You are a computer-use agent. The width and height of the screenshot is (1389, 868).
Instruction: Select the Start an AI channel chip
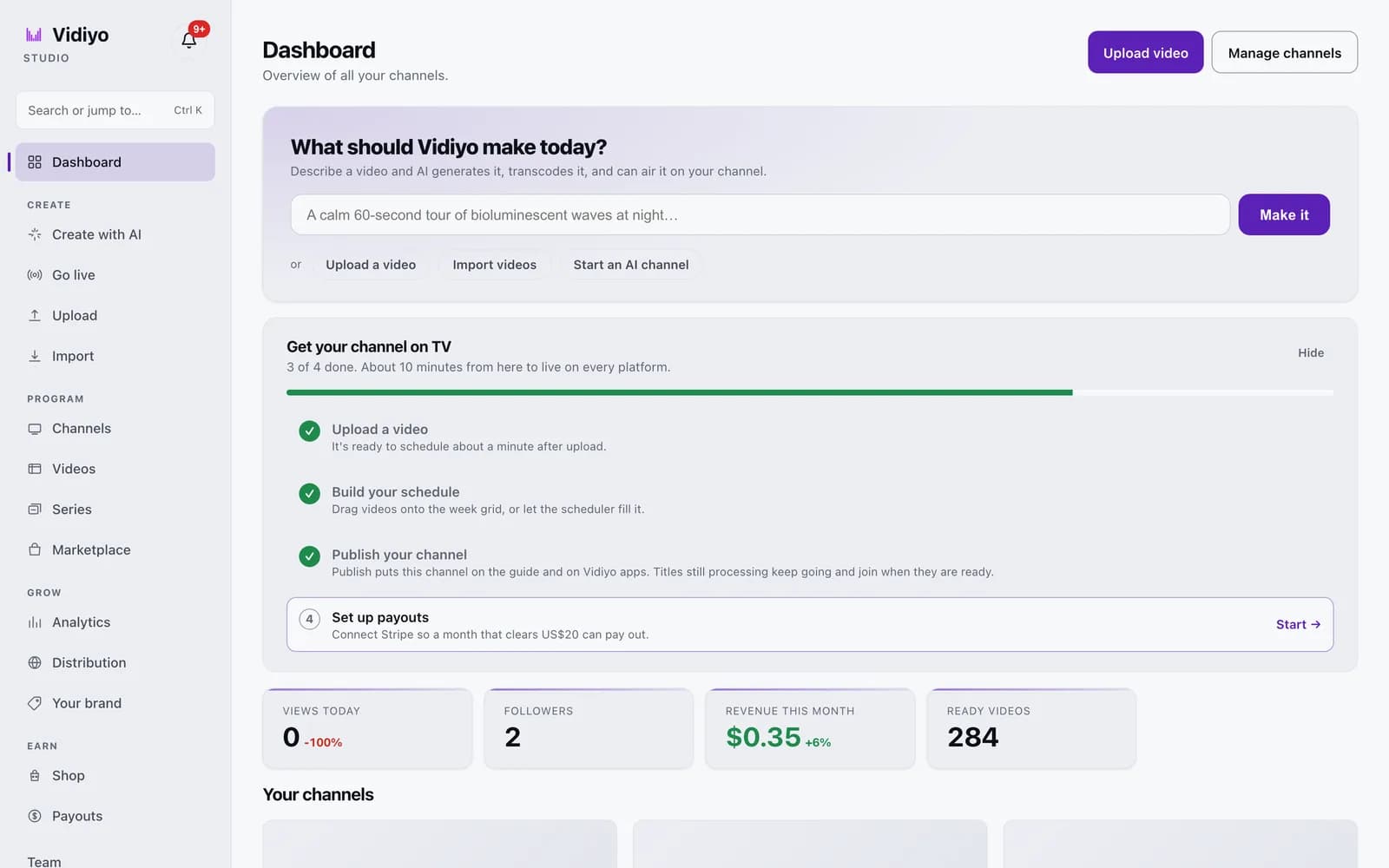pyautogui.click(x=631, y=265)
